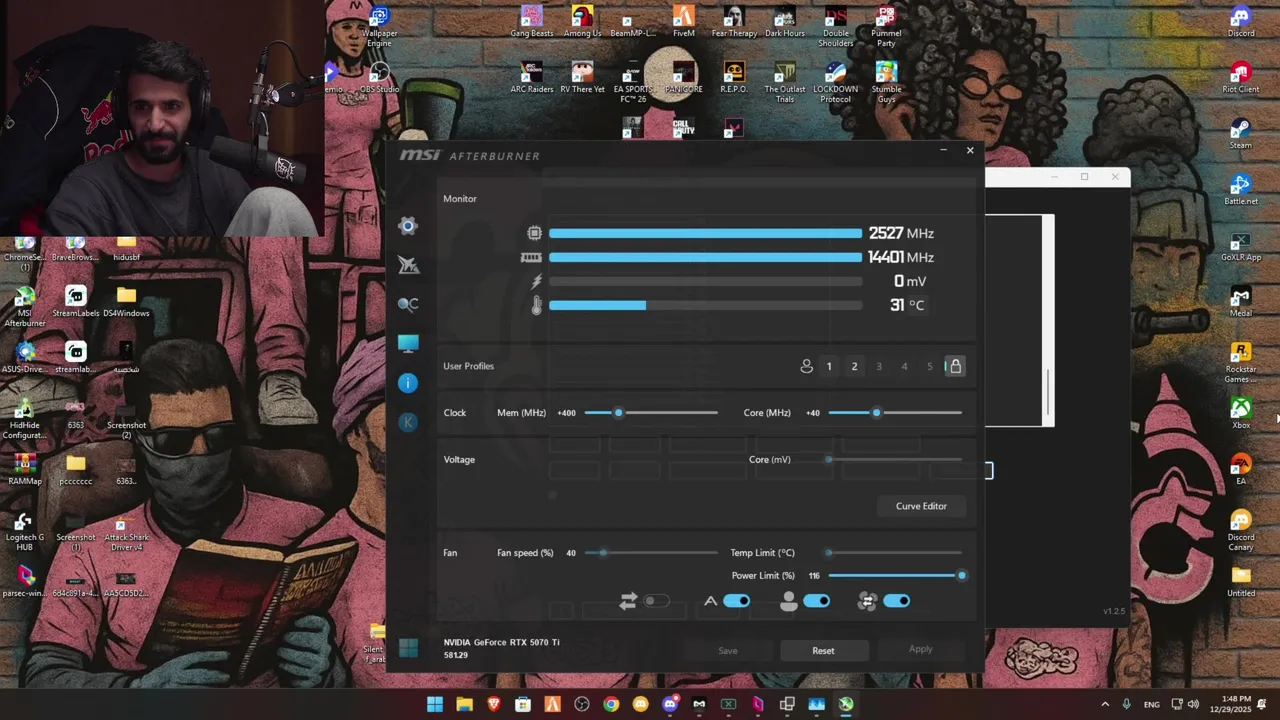Open R.E.P.O. desktop shortcut
The width and height of the screenshot is (1280, 720).
pos(734,78)
